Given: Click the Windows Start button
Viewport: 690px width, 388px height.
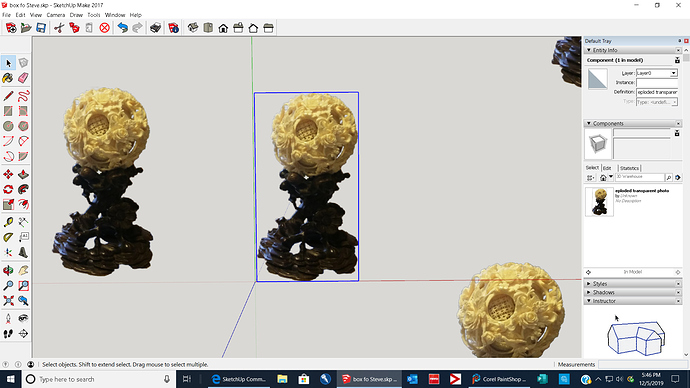Looking at the screenshot, I should 10,379.
